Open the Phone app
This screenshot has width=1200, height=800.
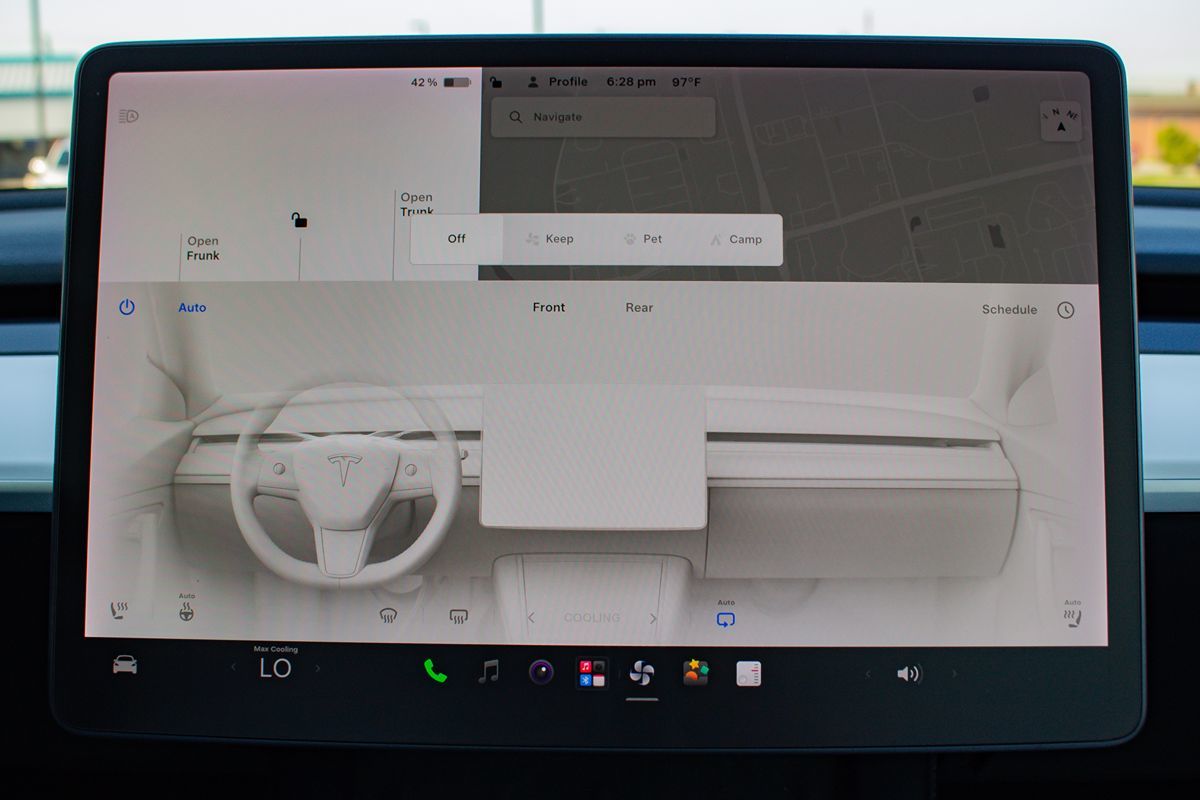435,671
